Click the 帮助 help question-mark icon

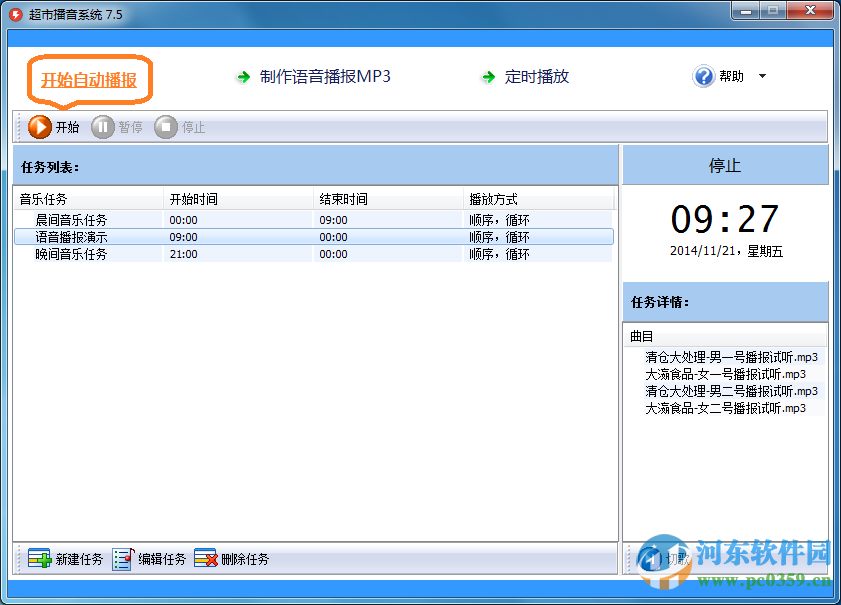703,76
